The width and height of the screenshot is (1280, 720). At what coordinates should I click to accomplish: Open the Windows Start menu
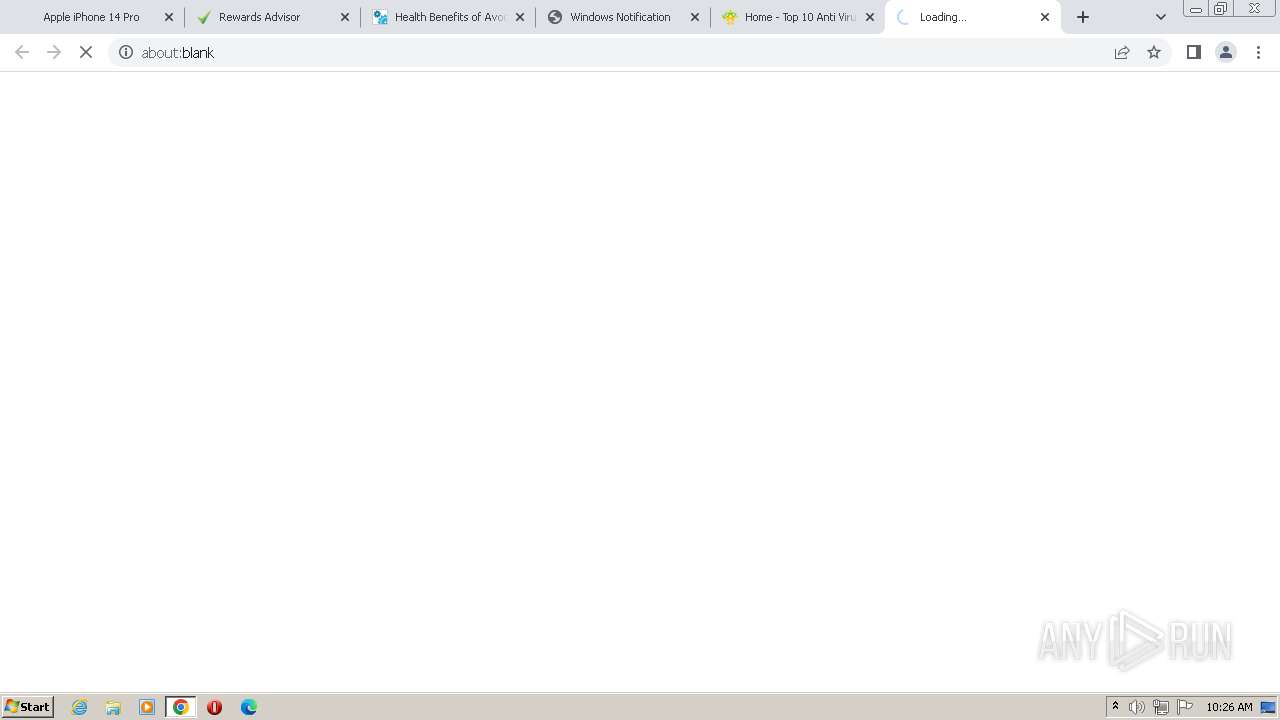click(27, 707)
